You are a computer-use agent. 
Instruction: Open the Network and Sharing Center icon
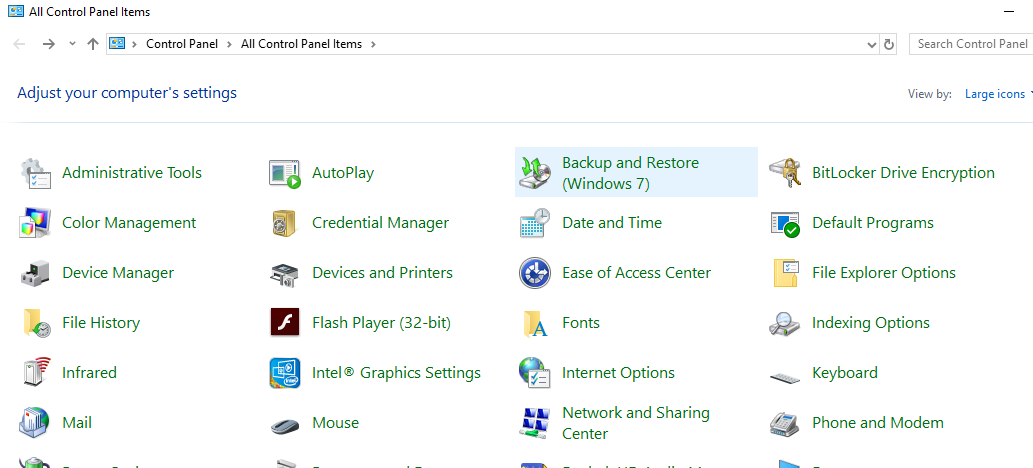click(535, 423)
